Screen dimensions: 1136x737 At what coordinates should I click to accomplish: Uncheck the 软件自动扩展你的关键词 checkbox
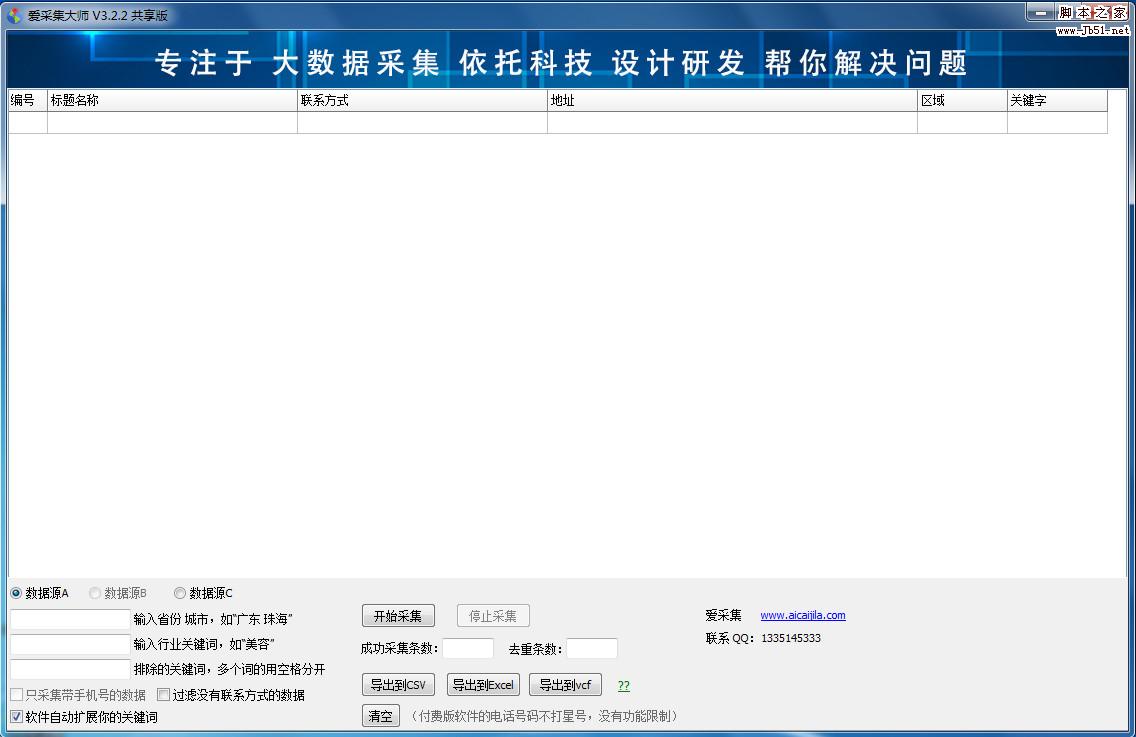(x=16, y=716)
